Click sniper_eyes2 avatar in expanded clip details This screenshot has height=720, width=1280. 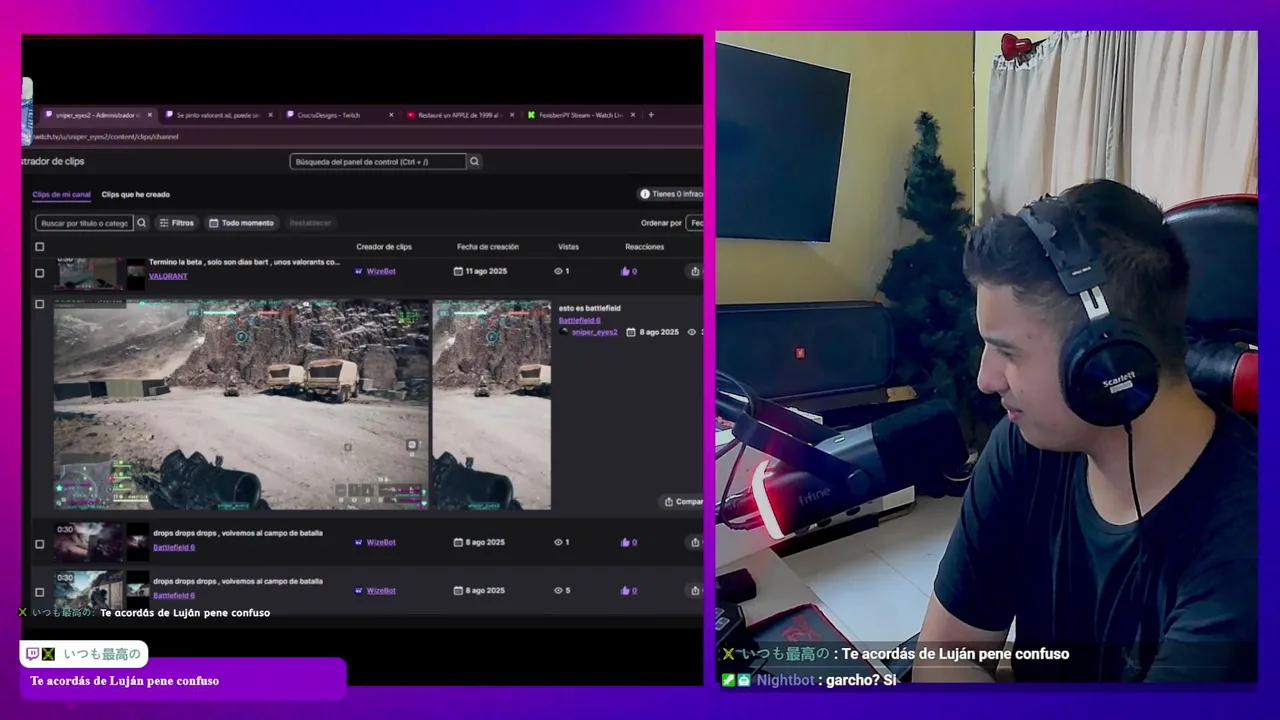click(564, 332)
